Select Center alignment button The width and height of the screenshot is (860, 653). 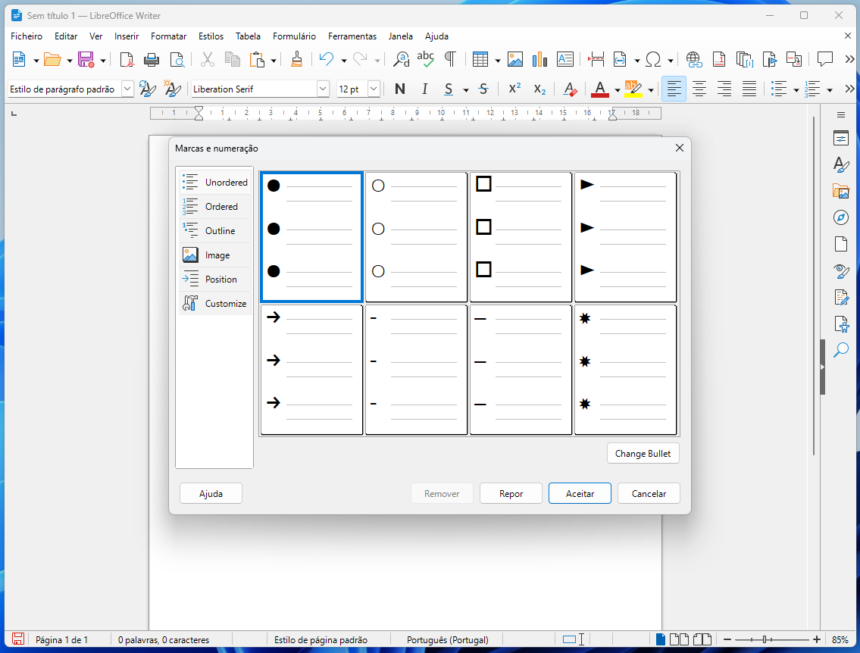click(699, 89)
